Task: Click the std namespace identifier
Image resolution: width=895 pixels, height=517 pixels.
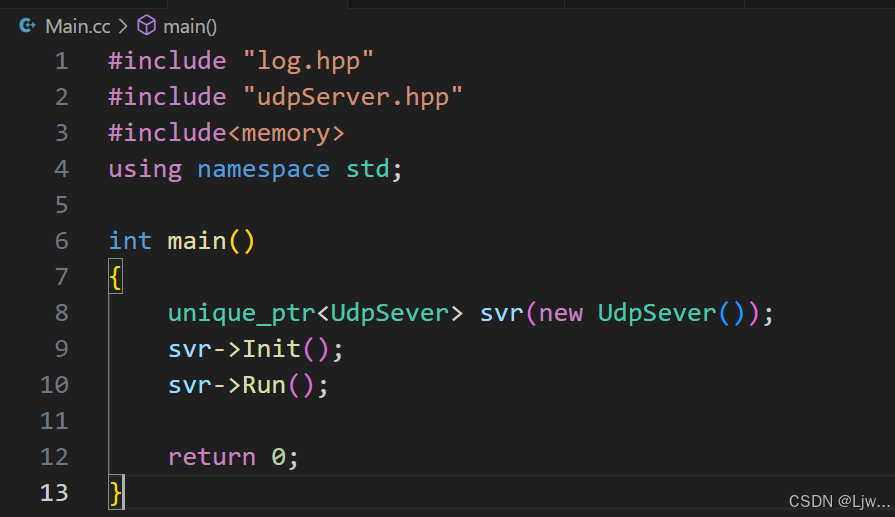Action: [367, 169]
